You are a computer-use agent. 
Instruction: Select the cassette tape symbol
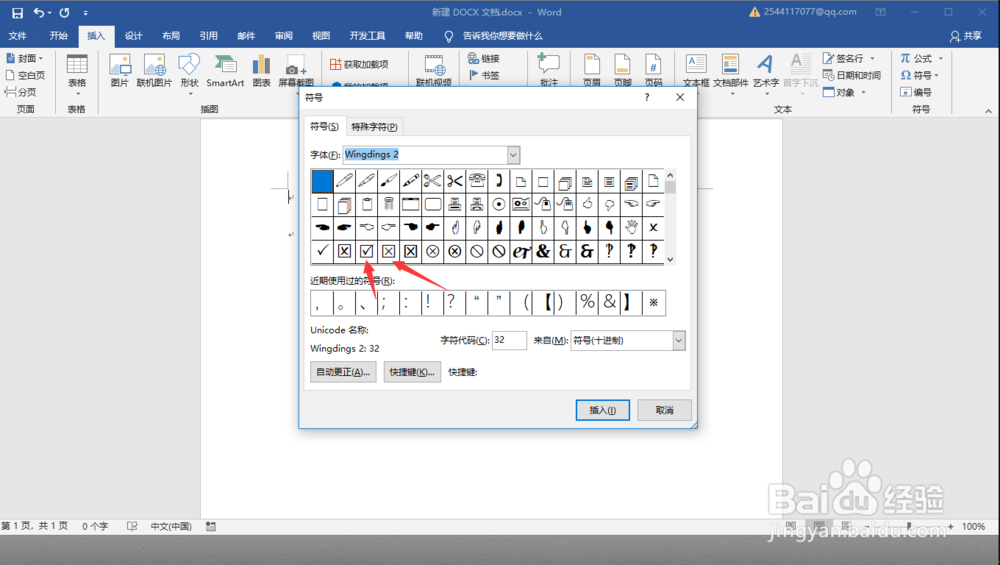coord(520,205)
